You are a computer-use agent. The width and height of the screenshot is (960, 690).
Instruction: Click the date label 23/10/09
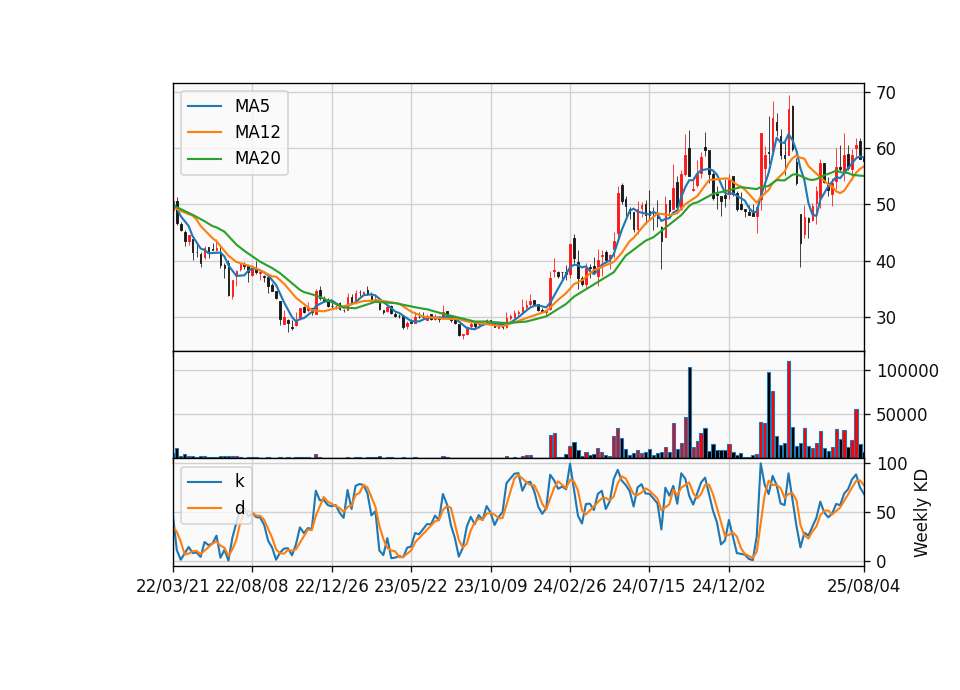490,587
